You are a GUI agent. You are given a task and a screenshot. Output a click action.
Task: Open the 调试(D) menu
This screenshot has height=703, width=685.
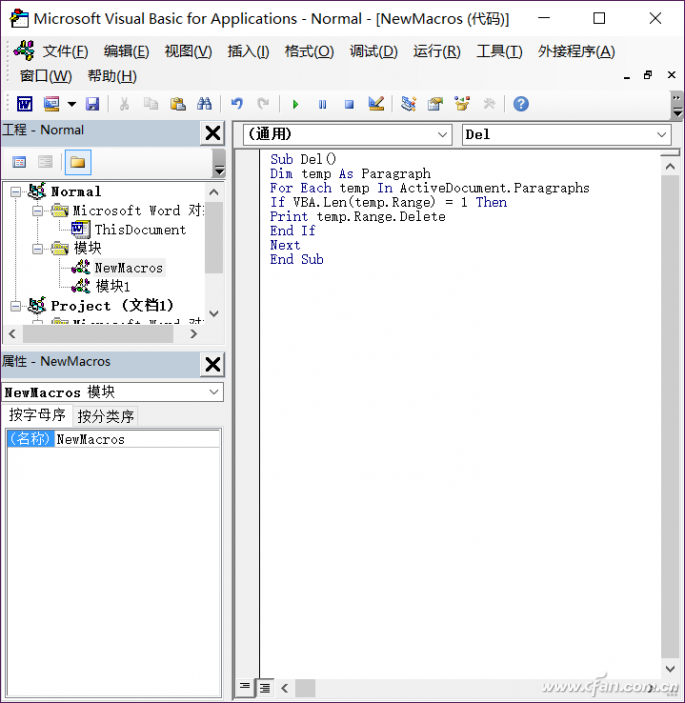click(x=373, y=52)
